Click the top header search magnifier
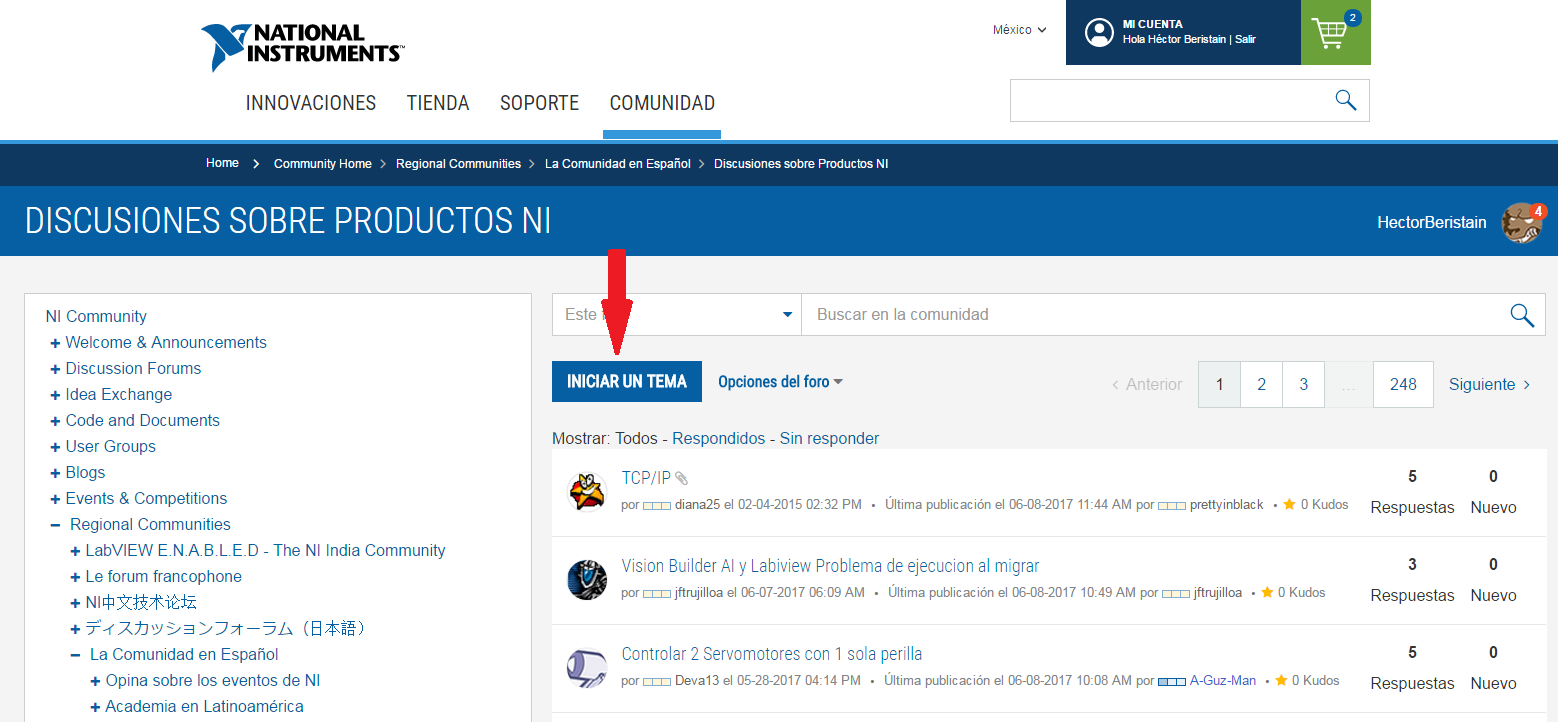Viewport: 1558px width, 722px height. (x=1346, y=100)
